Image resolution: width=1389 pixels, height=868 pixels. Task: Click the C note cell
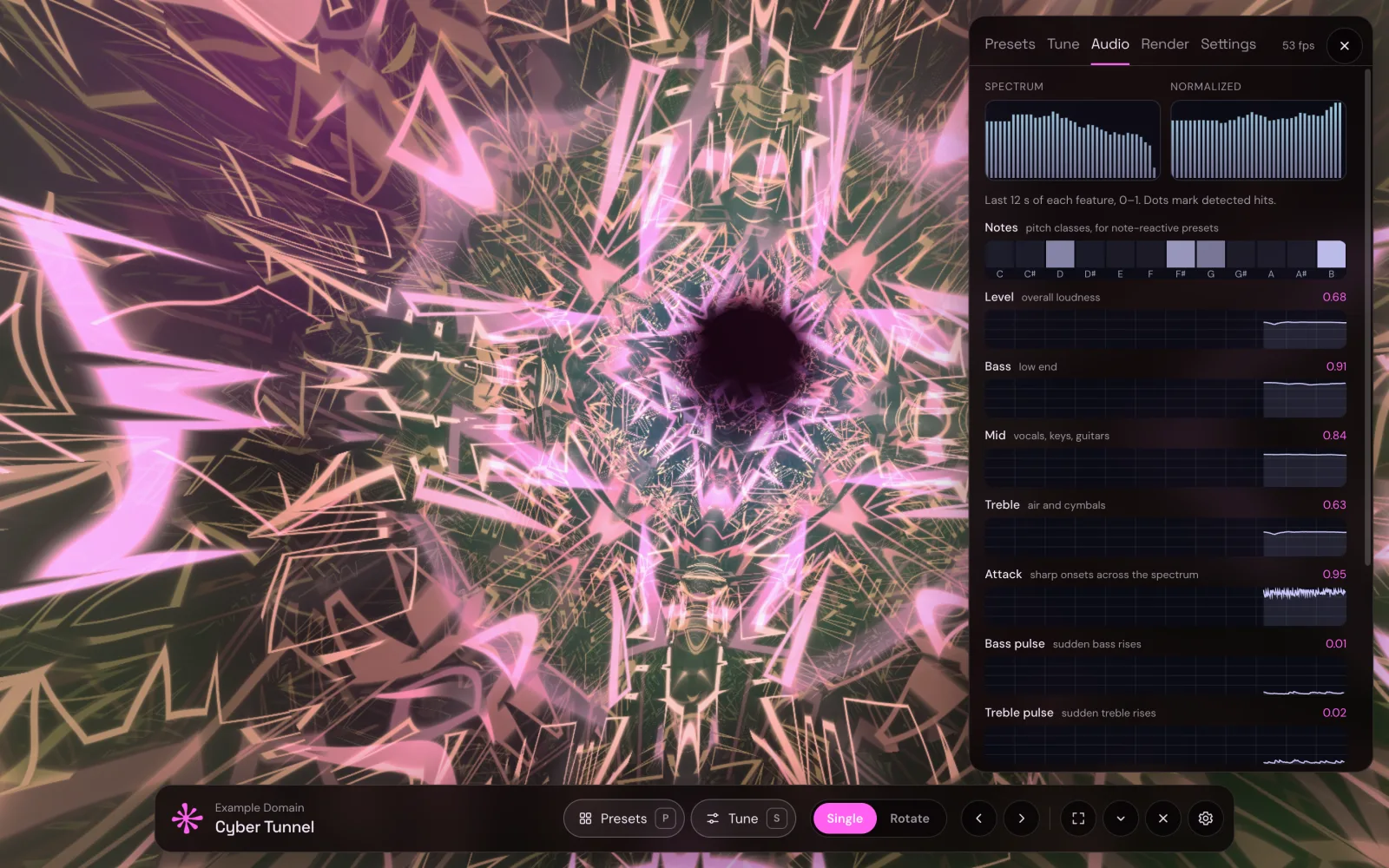click(999, 254)
